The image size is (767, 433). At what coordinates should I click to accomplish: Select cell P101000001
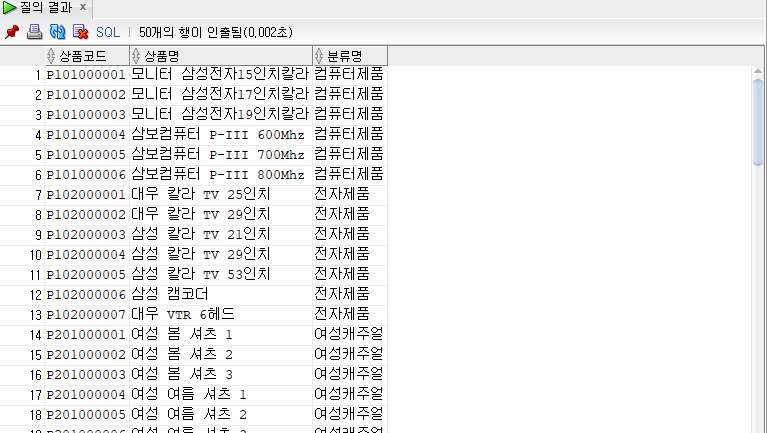coord(87,75)
